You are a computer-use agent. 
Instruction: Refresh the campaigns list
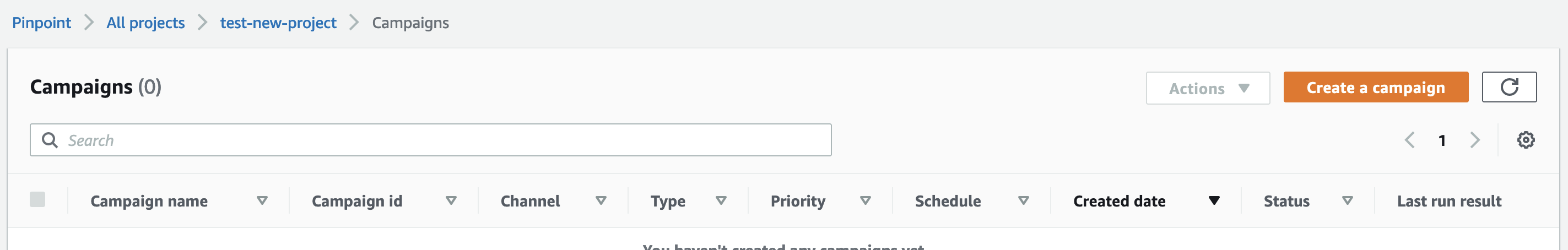[x=1508, y=87]
